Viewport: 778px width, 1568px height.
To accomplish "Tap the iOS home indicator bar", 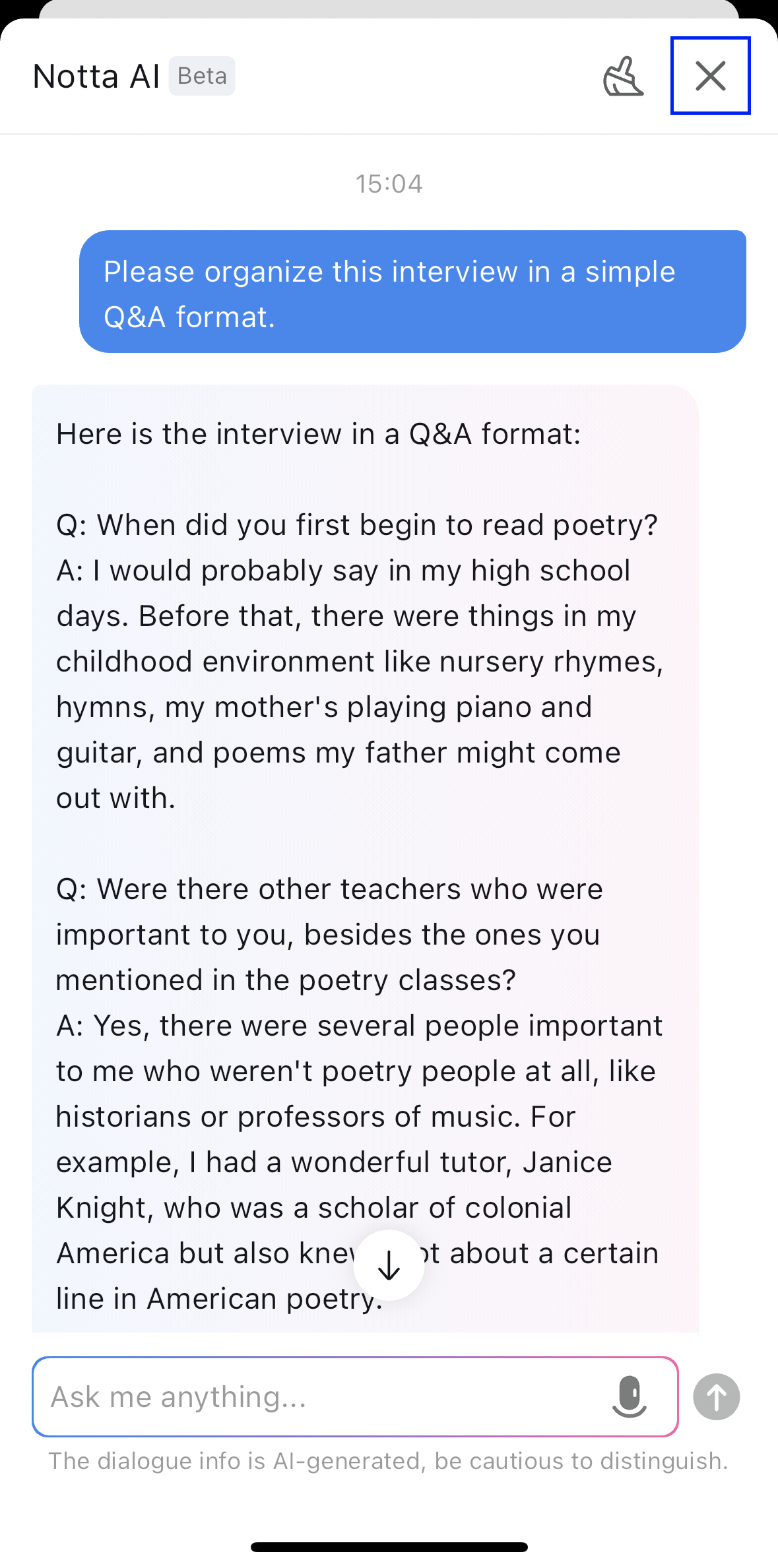I will (389, 1547).
